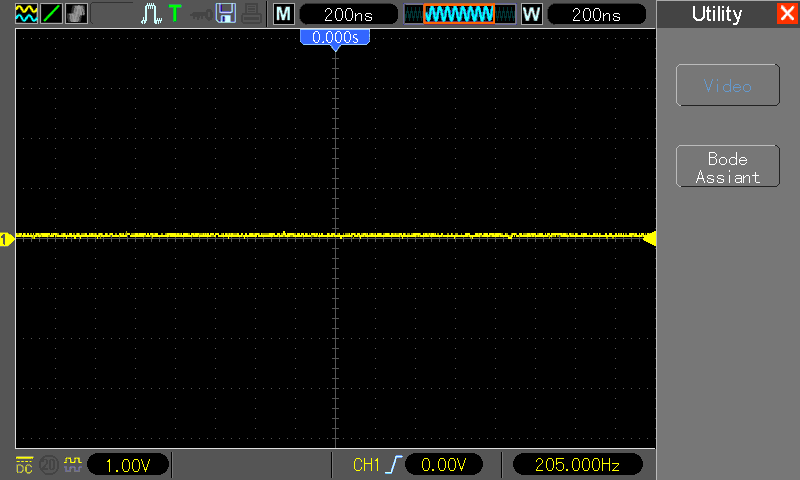The width and height of the screenshot is (800, 480).
Task: Click the greyed-out Video button
Action: [x=728, y=85]
